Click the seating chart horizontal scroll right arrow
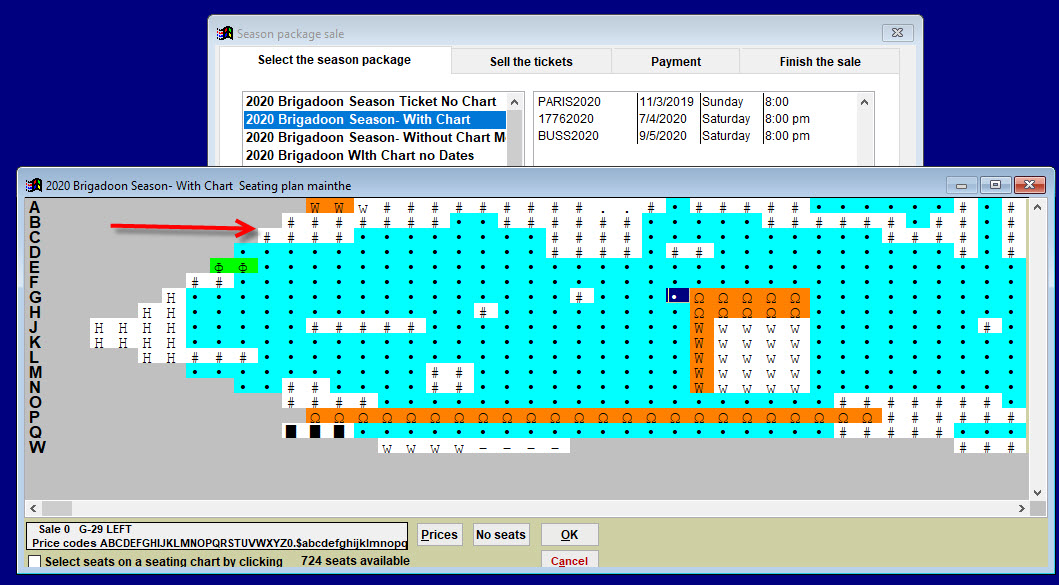1059x585 pixels. [1021, 507]
